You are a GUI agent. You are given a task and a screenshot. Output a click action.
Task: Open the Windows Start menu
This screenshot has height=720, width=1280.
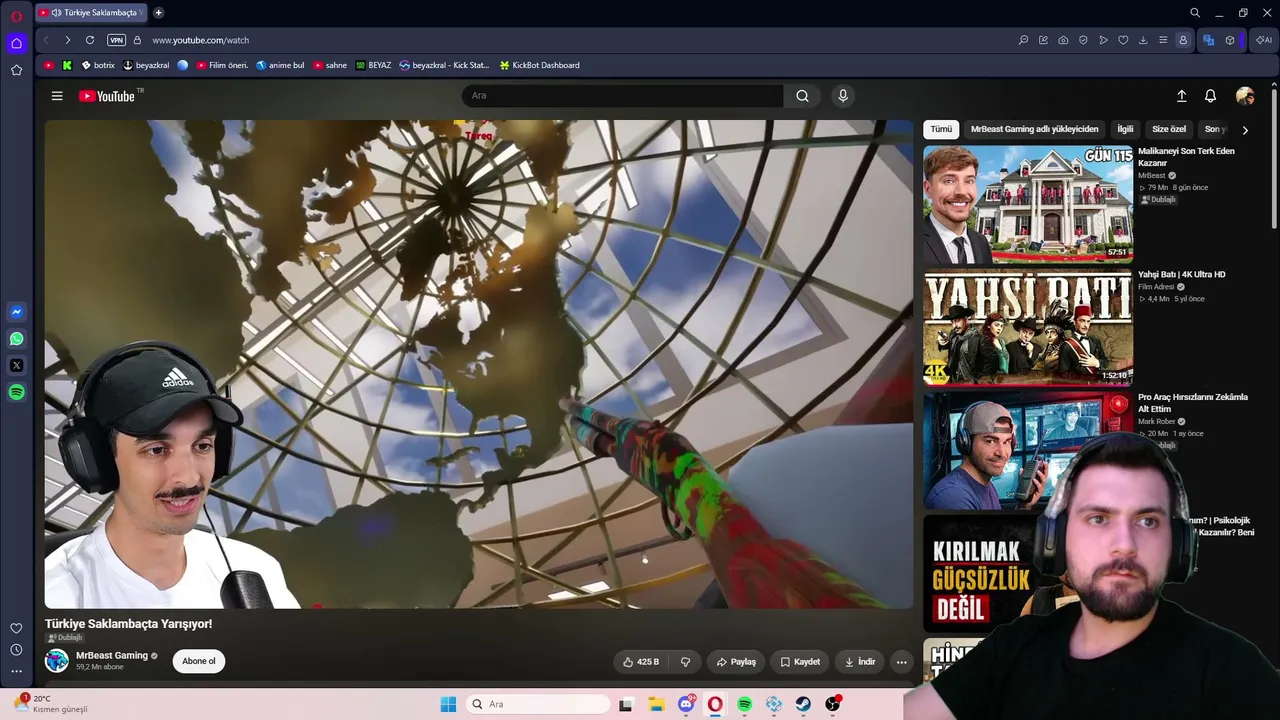448,704
